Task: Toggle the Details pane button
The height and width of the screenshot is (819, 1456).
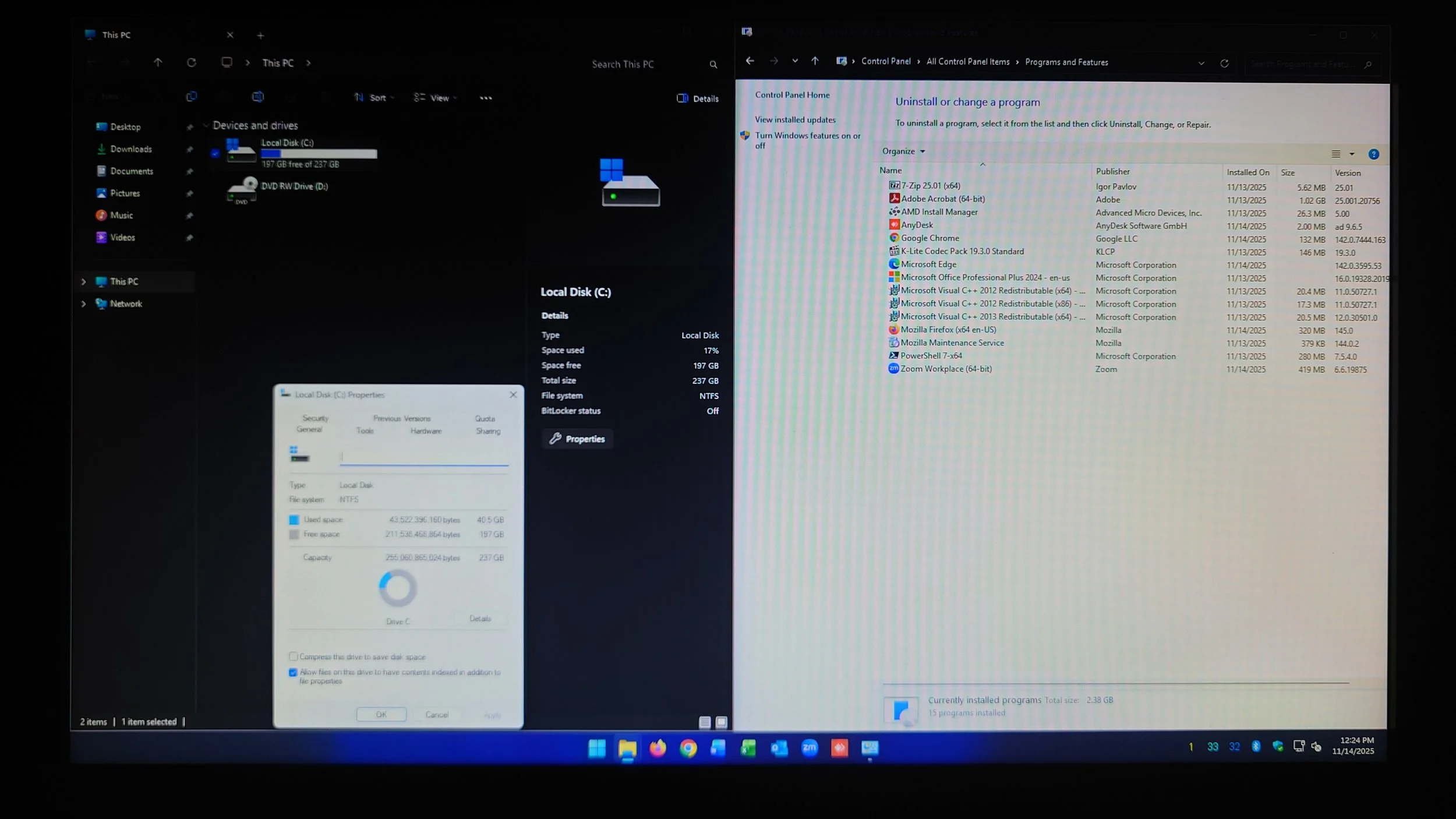Action: click(698, 98)
